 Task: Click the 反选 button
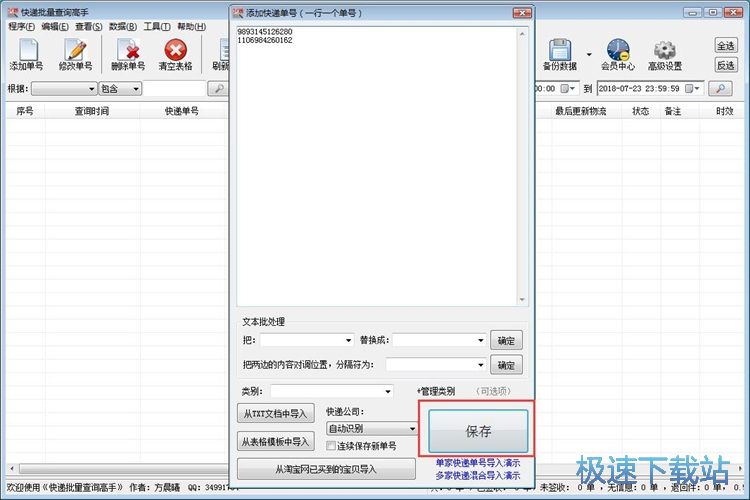tap(726, 65)
